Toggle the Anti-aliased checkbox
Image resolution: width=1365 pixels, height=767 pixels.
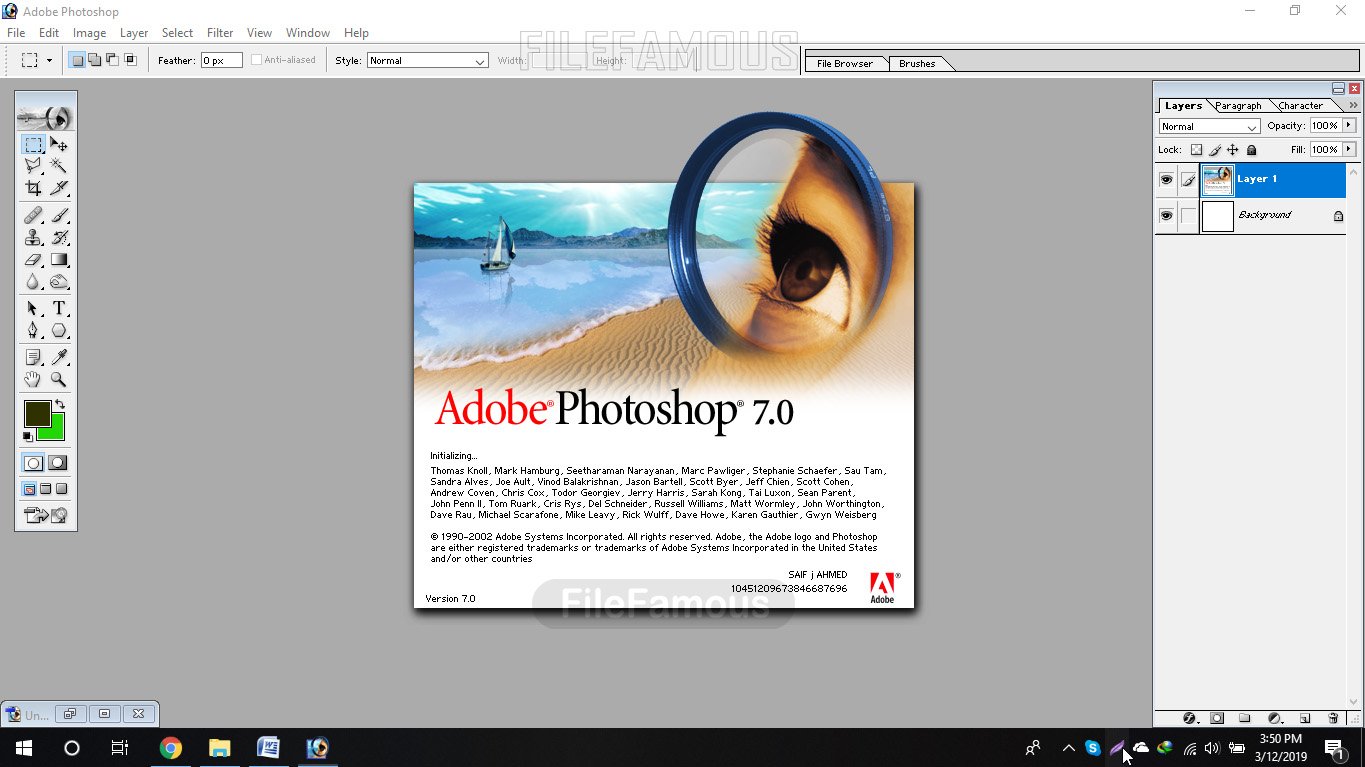[257, 60]
